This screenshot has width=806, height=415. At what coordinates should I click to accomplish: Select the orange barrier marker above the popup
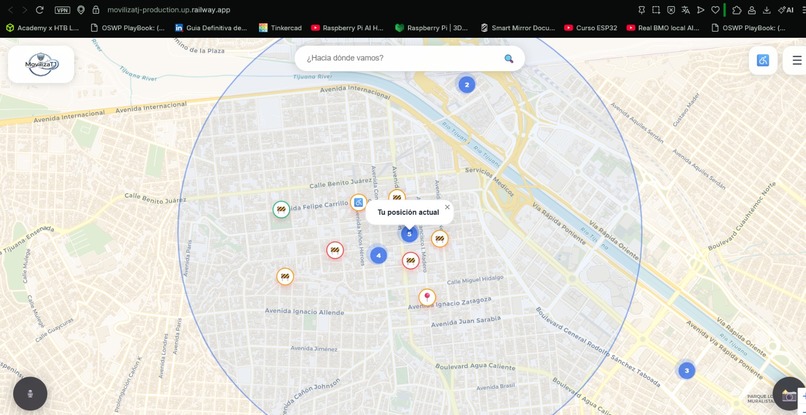point(397,196)
